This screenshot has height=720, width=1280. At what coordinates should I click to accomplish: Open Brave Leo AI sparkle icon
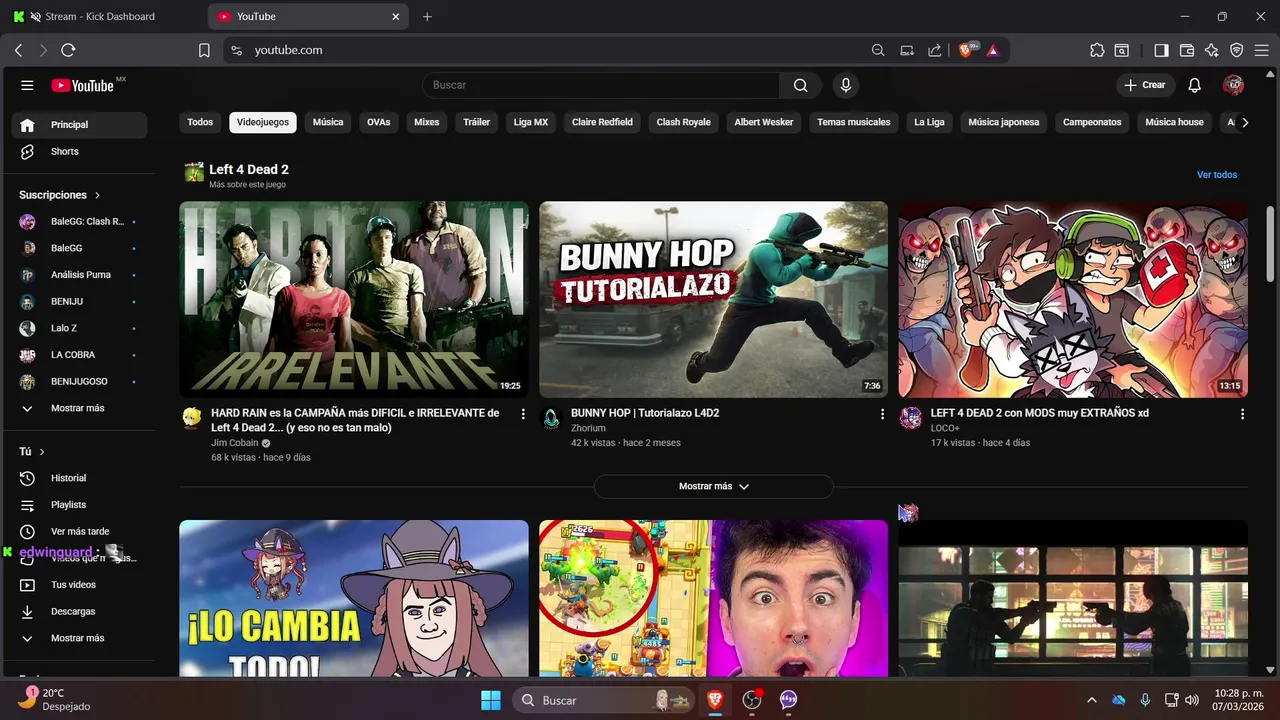(x=1212, y=50)
